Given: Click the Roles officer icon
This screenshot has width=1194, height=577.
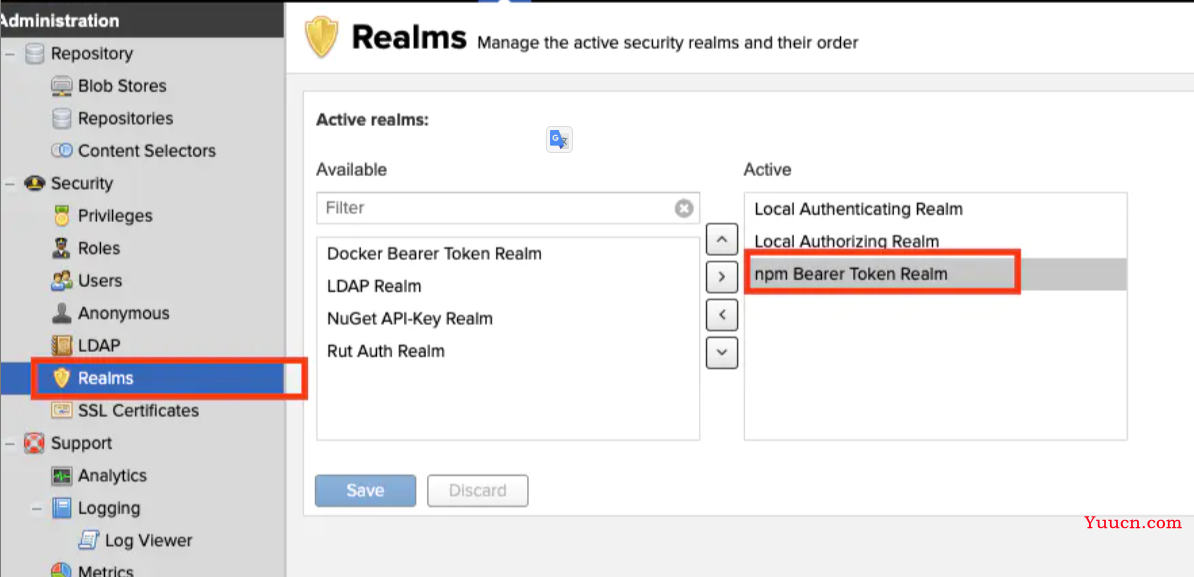Looking at the screenshot, I should [62, 248].
